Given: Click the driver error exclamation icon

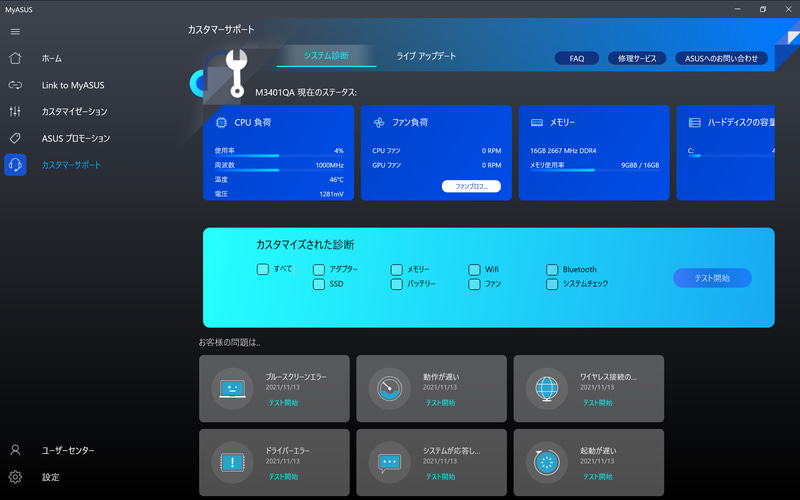Looking at the screenshot, I should coord(232,462).
